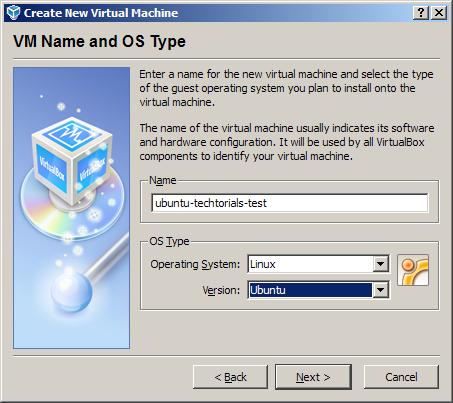Click the VirtualBox cube icon in title bar
The width and height of the screenshot is (453, 403).
[x=13, y=13]
